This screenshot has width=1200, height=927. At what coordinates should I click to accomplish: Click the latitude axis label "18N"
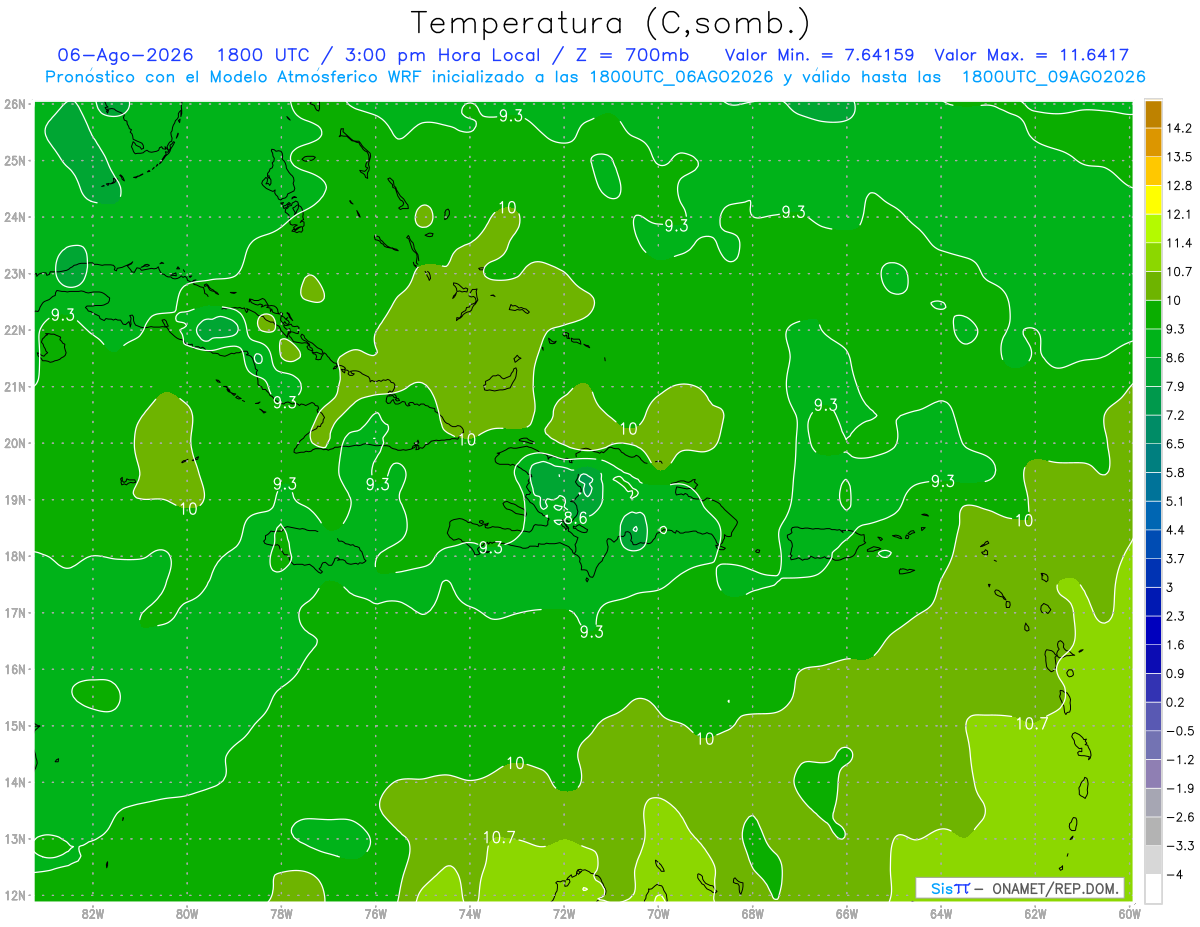click(x=14, y=556)
